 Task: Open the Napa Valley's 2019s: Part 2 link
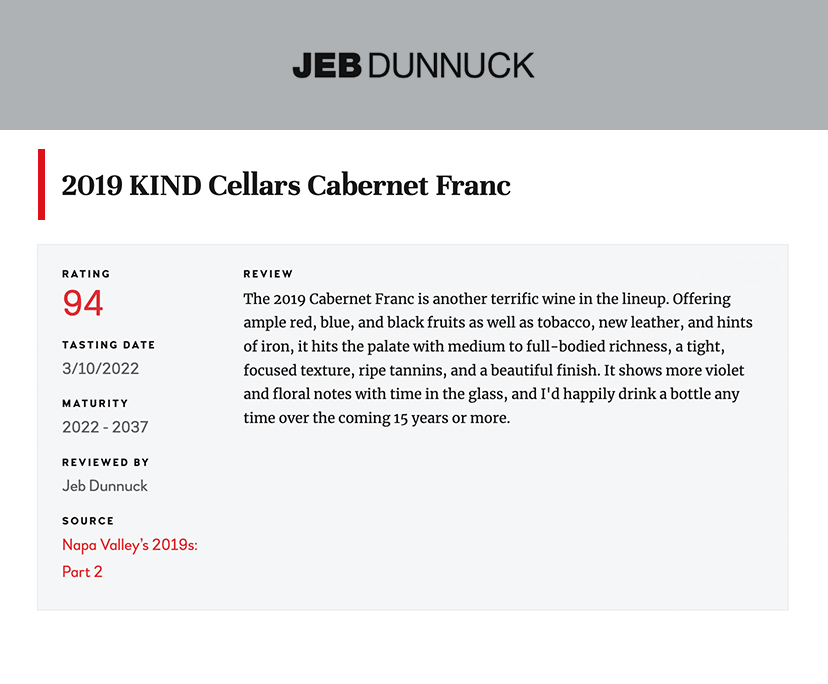point(130,558)
